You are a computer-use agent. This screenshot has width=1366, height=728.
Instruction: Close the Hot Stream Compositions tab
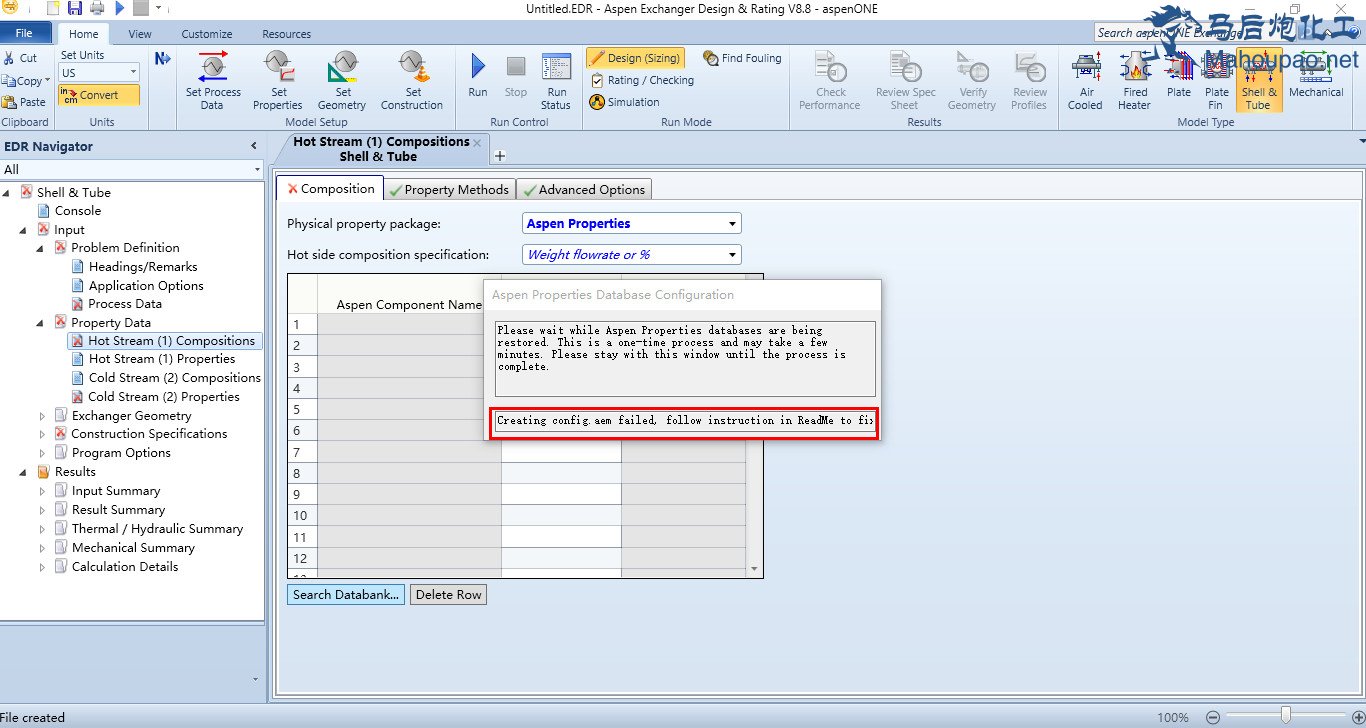click(477, 143)
